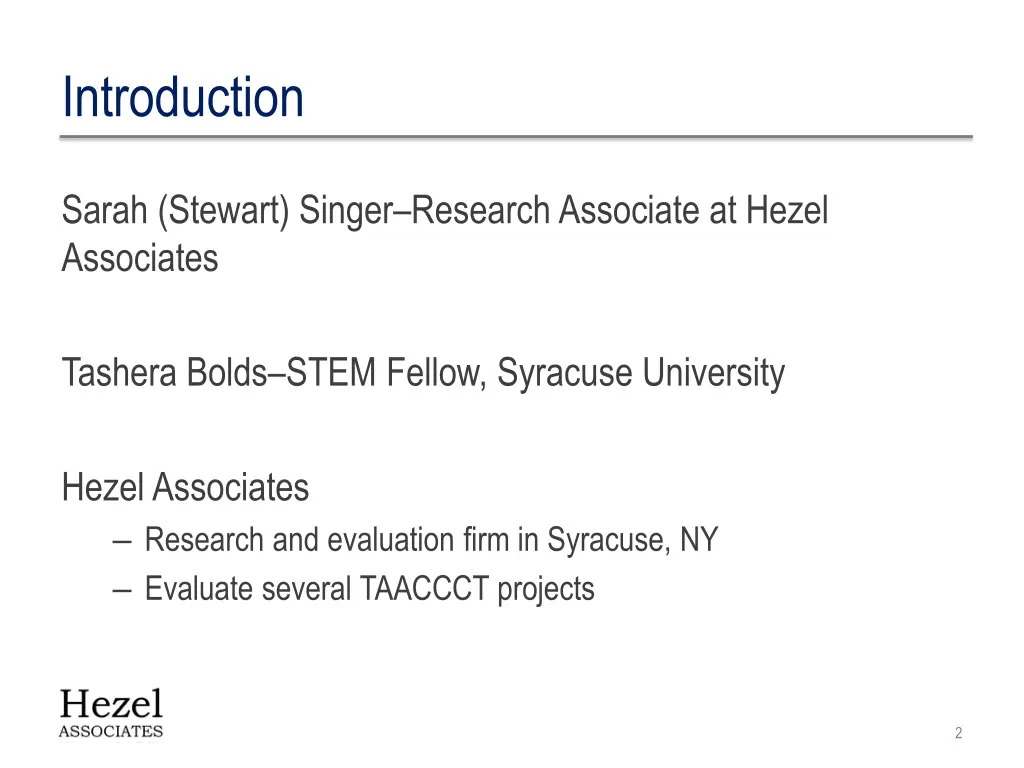This screenshot has height=768, width=1024.
Task: Click the word projects in the last bullet
Action: click(x=546, y=590)
